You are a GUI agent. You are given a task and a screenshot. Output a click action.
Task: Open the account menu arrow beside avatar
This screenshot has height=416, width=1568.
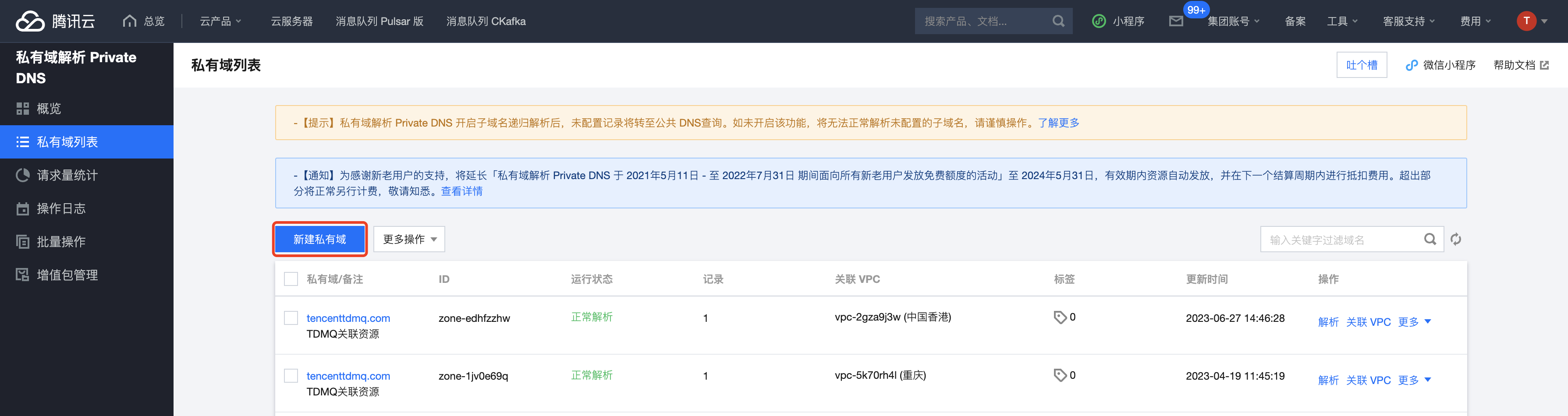[1544, 21]
